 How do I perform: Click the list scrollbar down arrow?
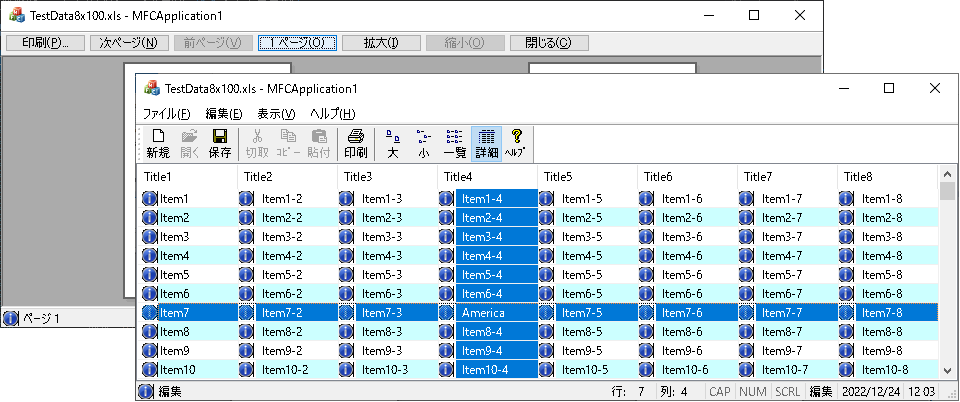(x=947, y=371)
